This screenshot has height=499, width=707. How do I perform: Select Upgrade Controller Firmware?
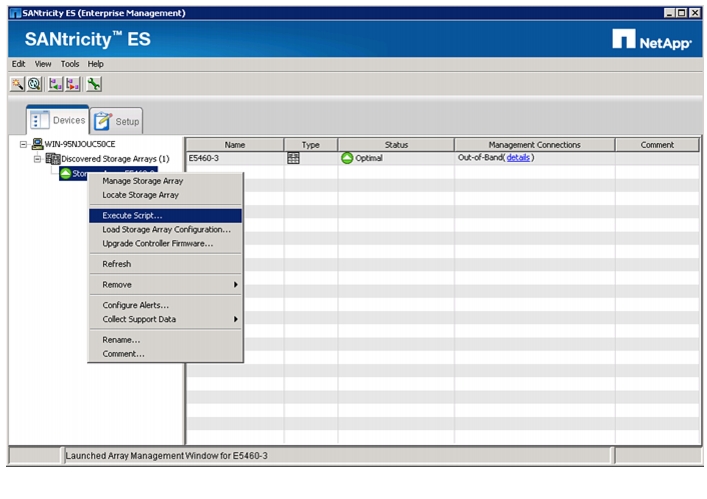[x=165, y=243]
